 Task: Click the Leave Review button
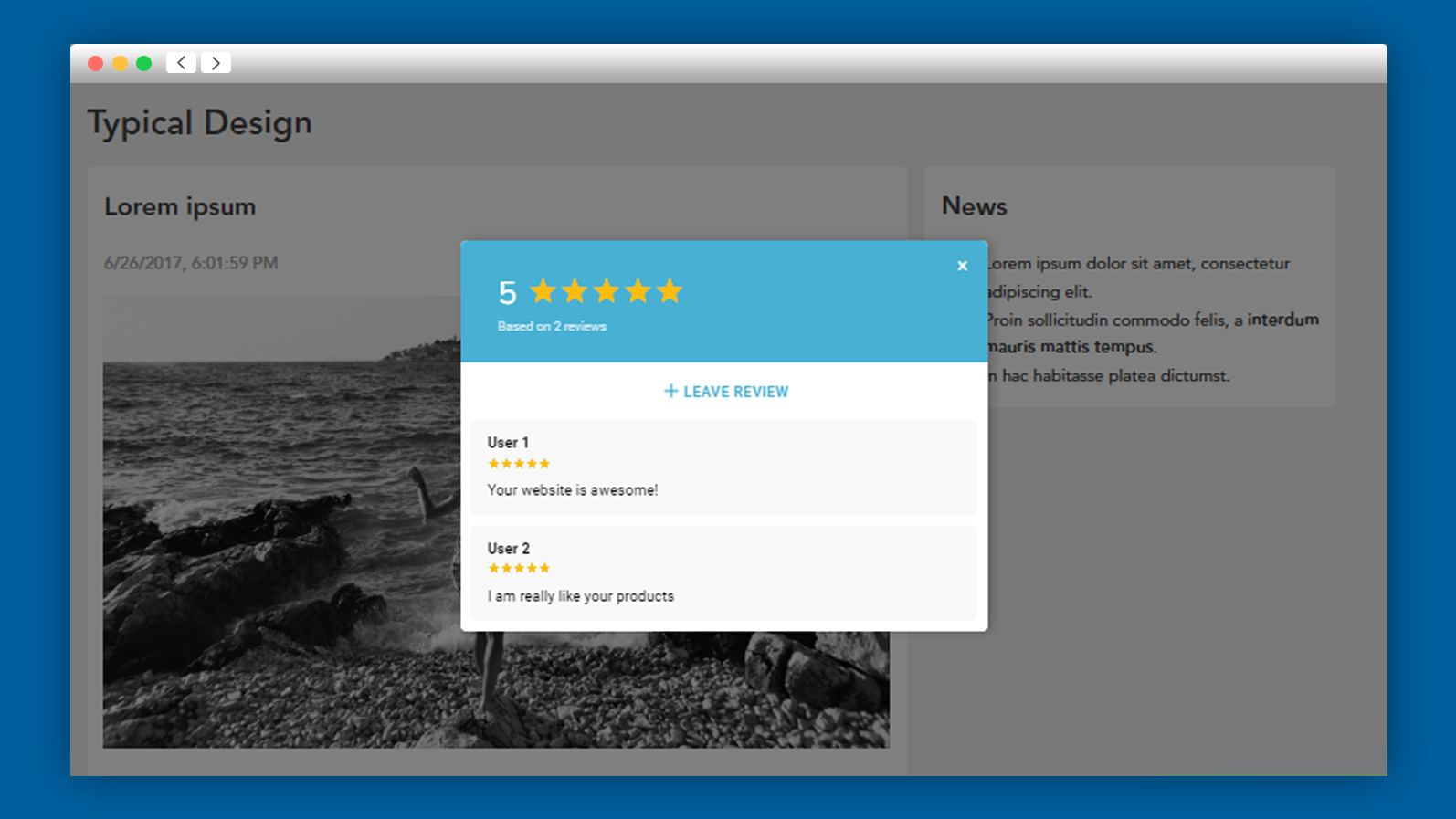point(725,392)
